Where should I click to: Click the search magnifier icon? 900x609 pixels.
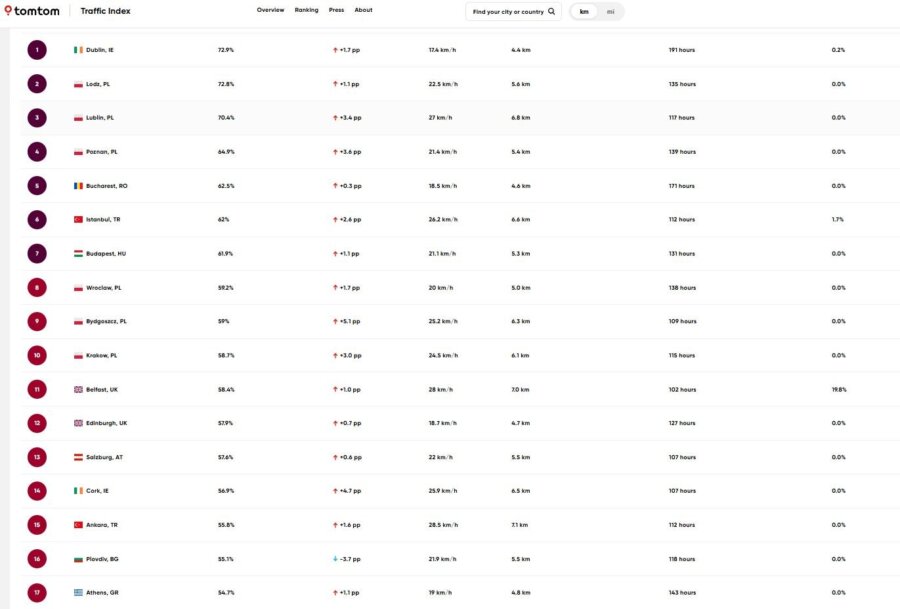point(551,12)
